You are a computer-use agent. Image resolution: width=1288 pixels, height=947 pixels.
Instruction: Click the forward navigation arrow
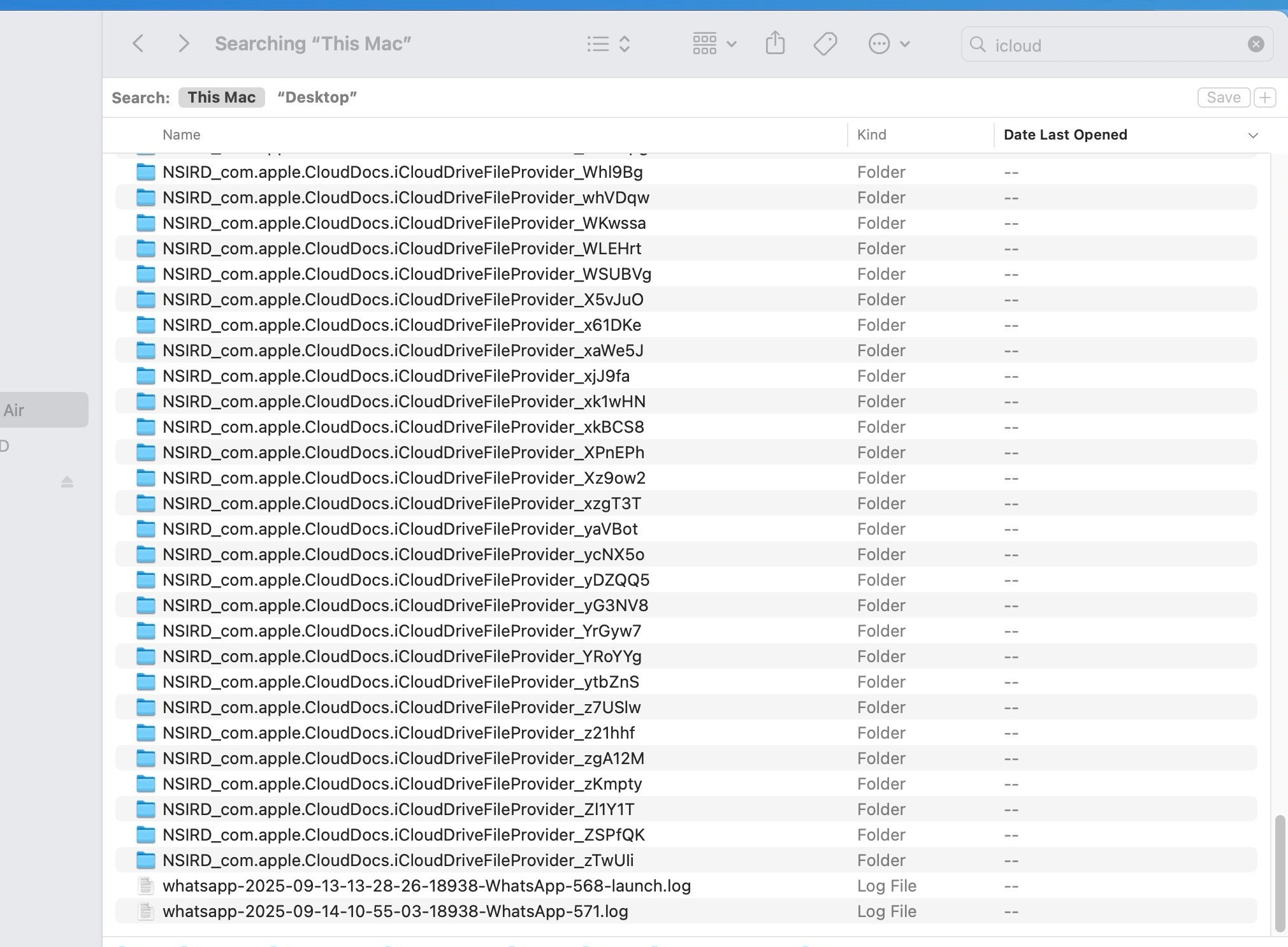coord(184,44)
